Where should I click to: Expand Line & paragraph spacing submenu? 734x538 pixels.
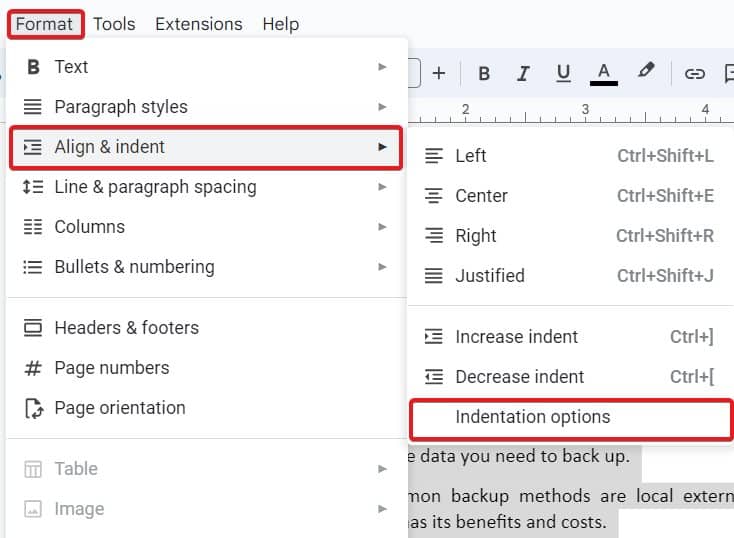click(x=206, y=187)
